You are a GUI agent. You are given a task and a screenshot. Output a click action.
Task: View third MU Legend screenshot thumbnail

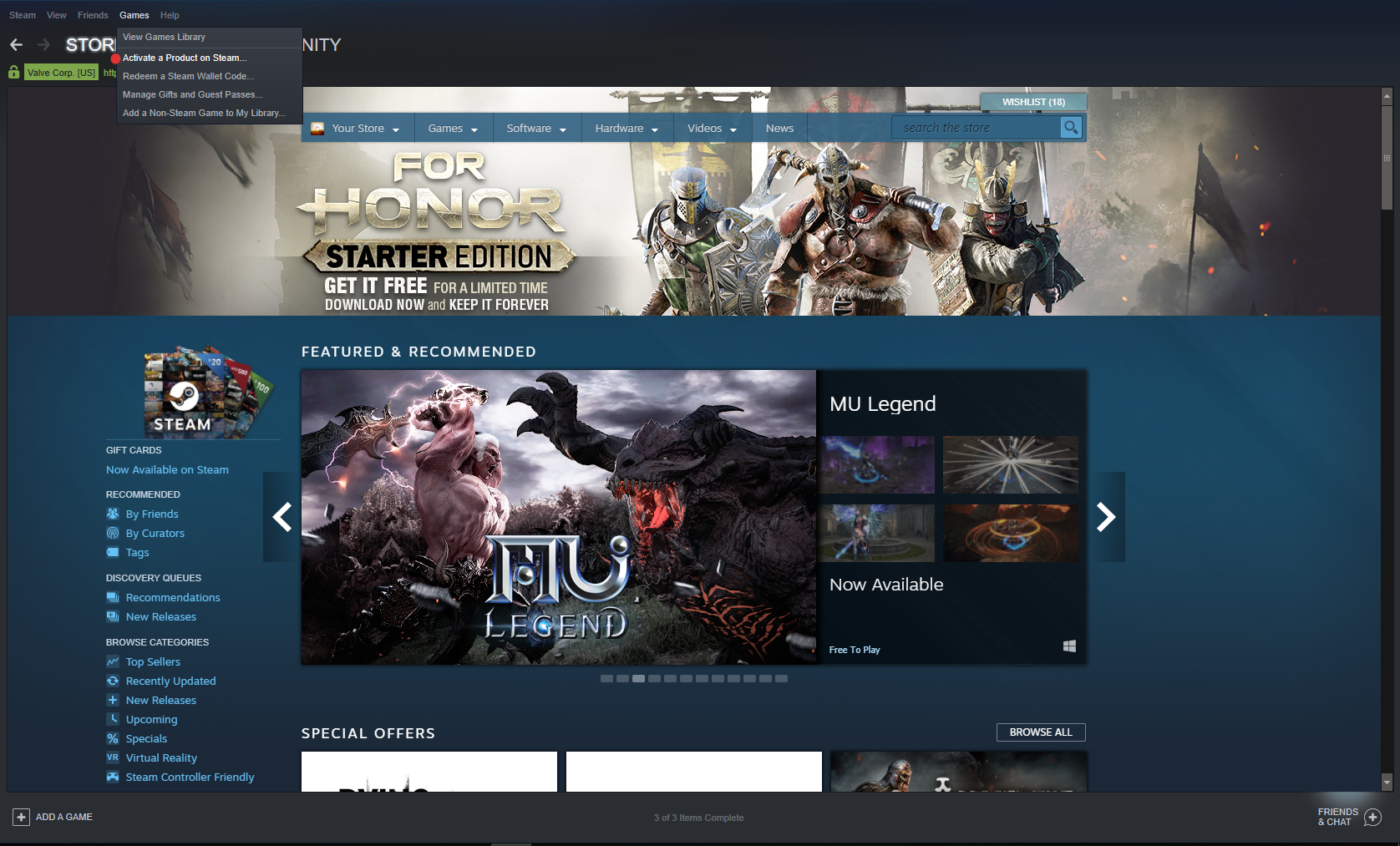click(877, 533)
